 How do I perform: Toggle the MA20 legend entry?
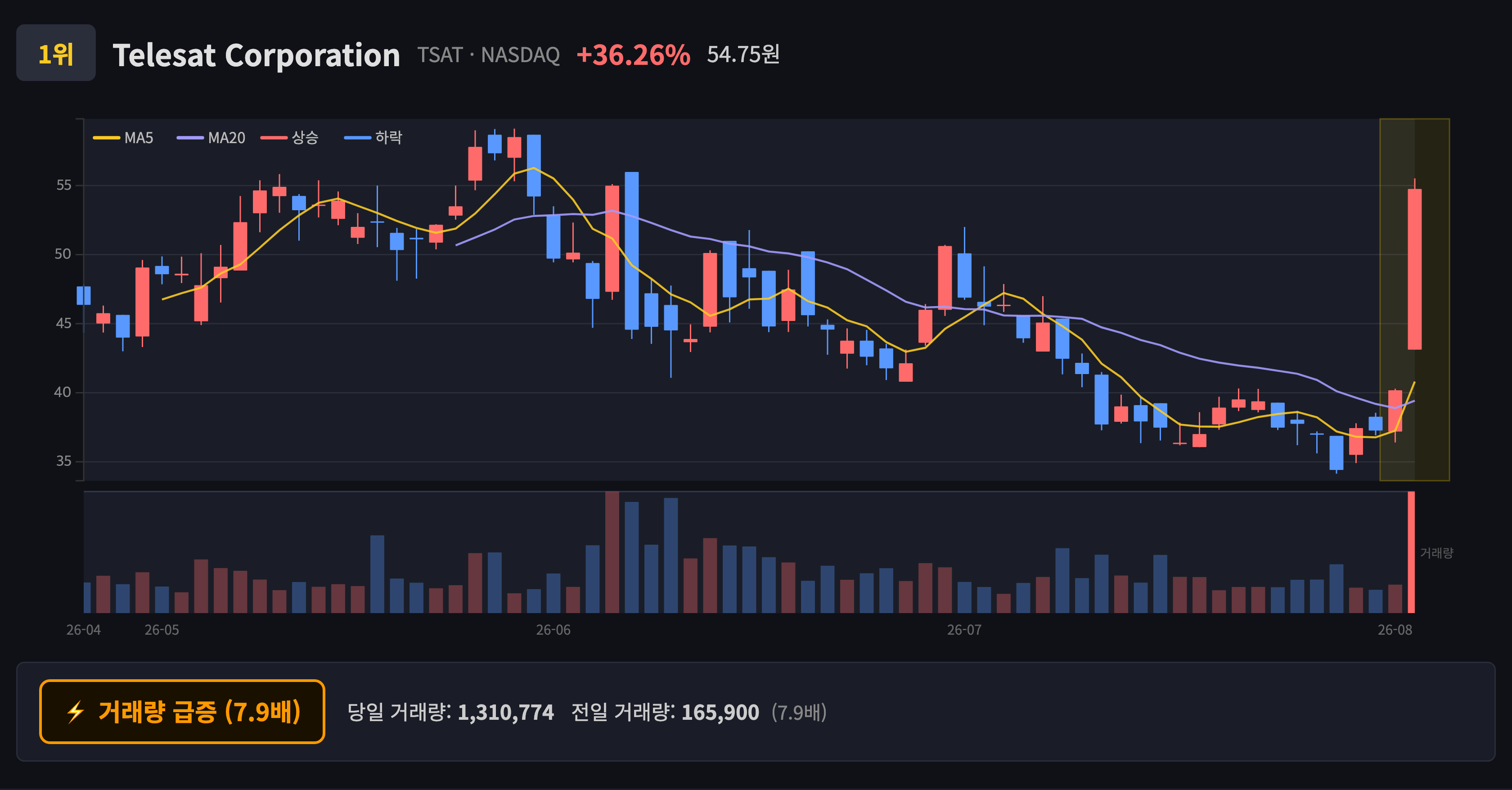211,138
